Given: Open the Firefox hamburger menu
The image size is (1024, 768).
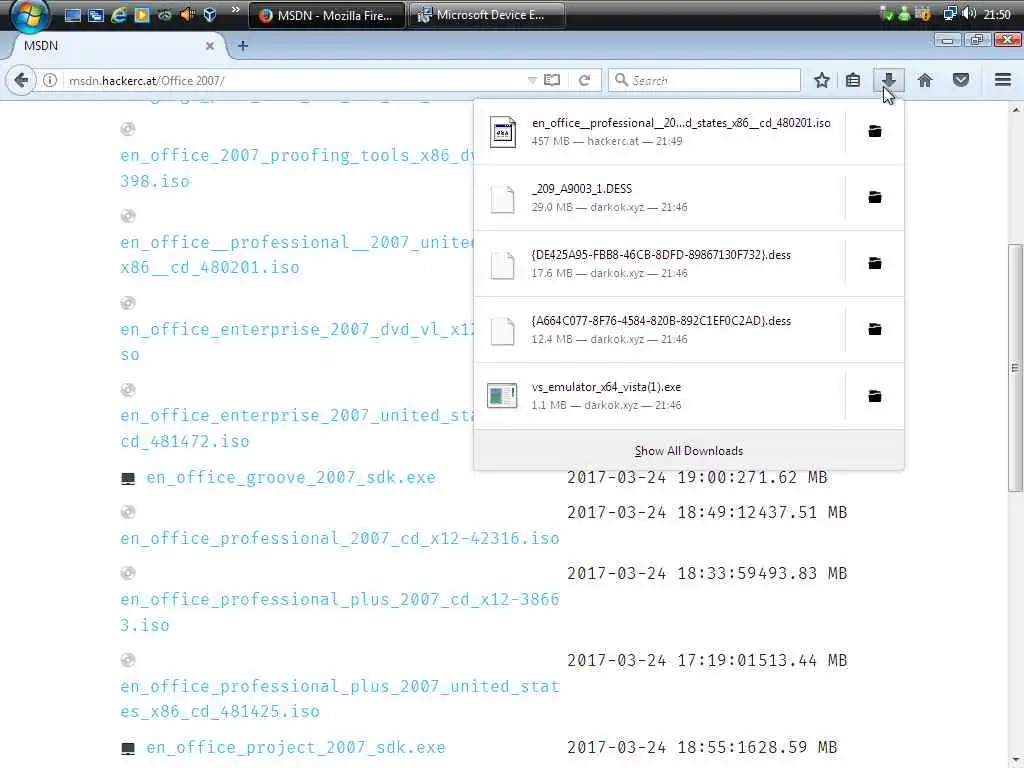Looking at the screenshot, I should pyautogui.click(x=1003, y=80).
